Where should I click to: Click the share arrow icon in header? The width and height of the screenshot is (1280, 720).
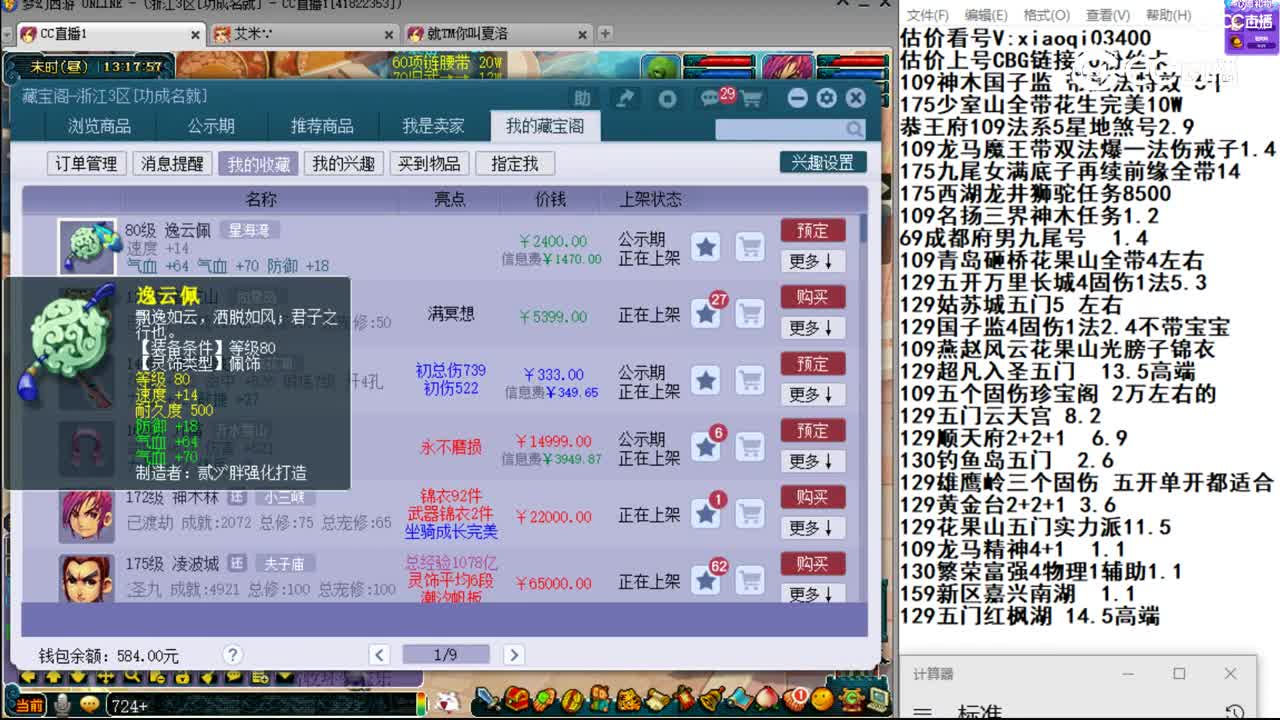625,98
